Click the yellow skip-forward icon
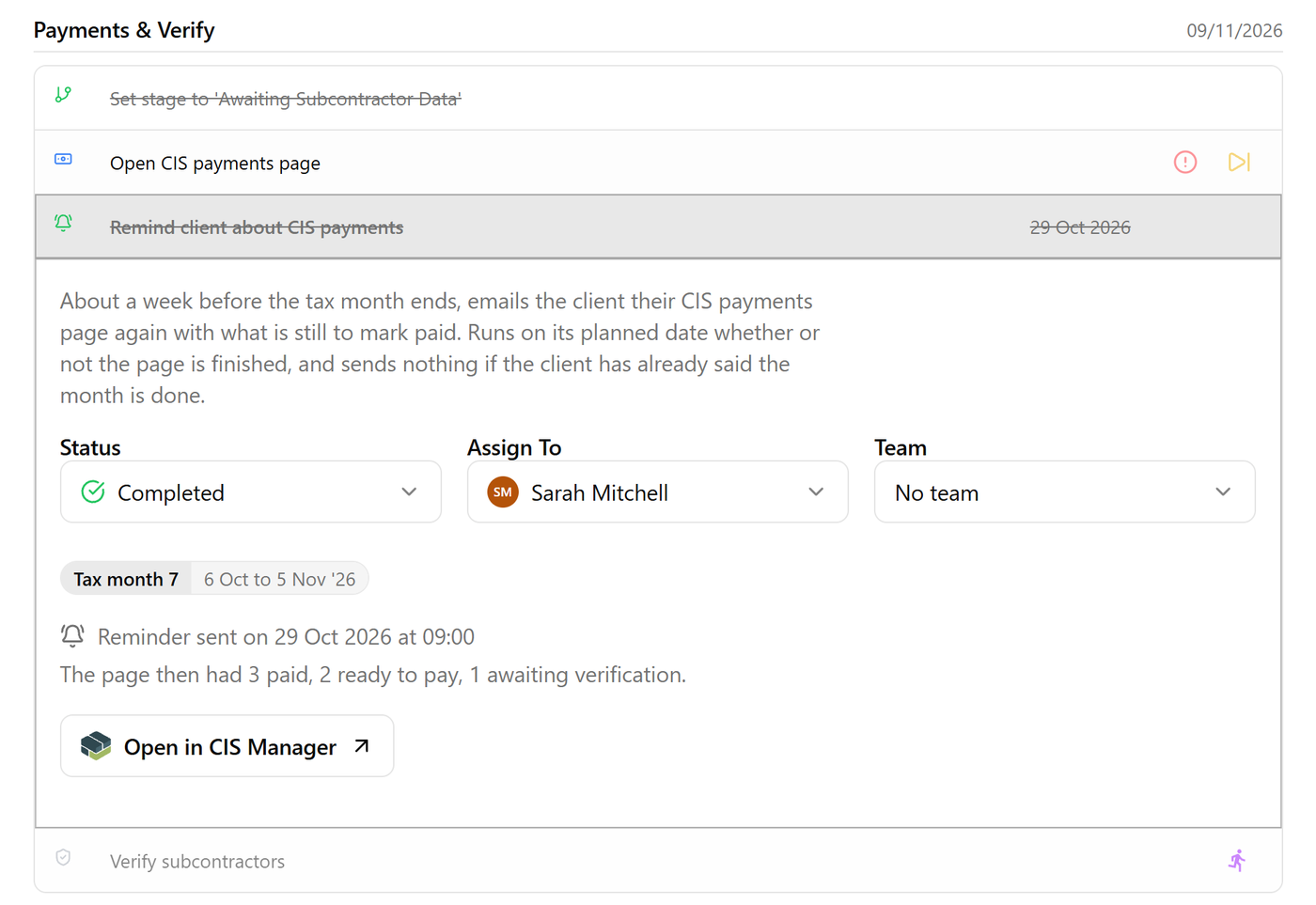Screen dimensions: 1316x905 coord(1239,163)
